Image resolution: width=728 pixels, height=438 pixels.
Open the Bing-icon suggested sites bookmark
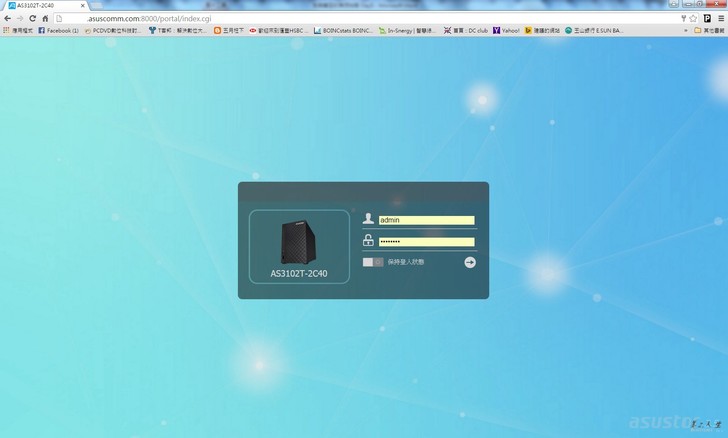542,30
